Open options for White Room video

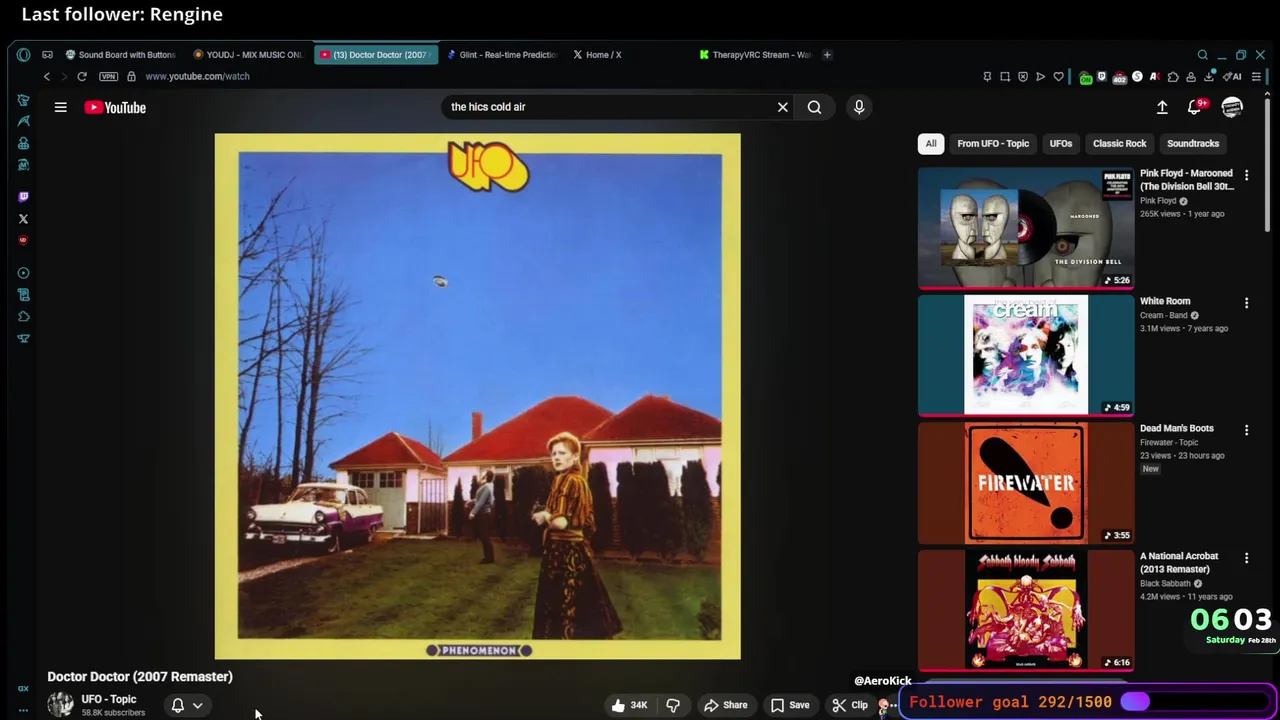click(x=1246, y=302)
